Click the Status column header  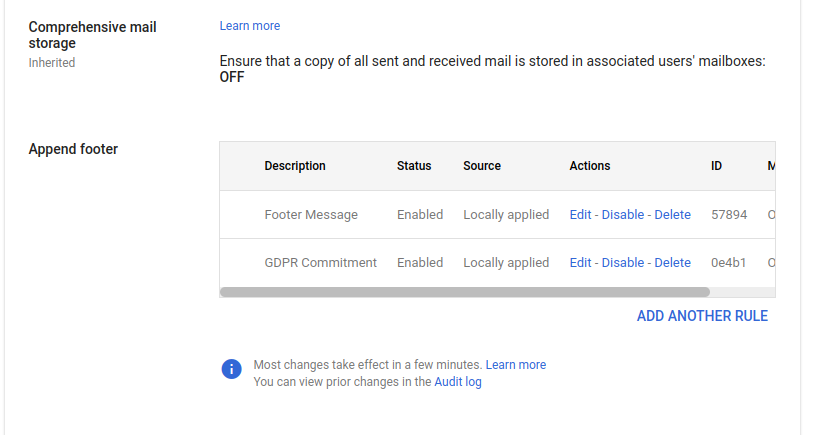pyautogui.click(x=414, y=166)
